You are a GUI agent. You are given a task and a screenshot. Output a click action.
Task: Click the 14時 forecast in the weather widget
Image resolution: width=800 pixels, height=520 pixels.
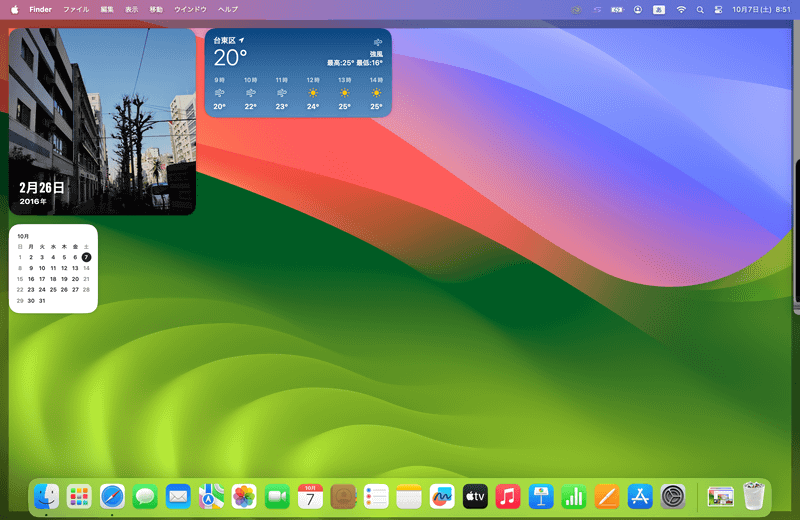click(376, 93)
